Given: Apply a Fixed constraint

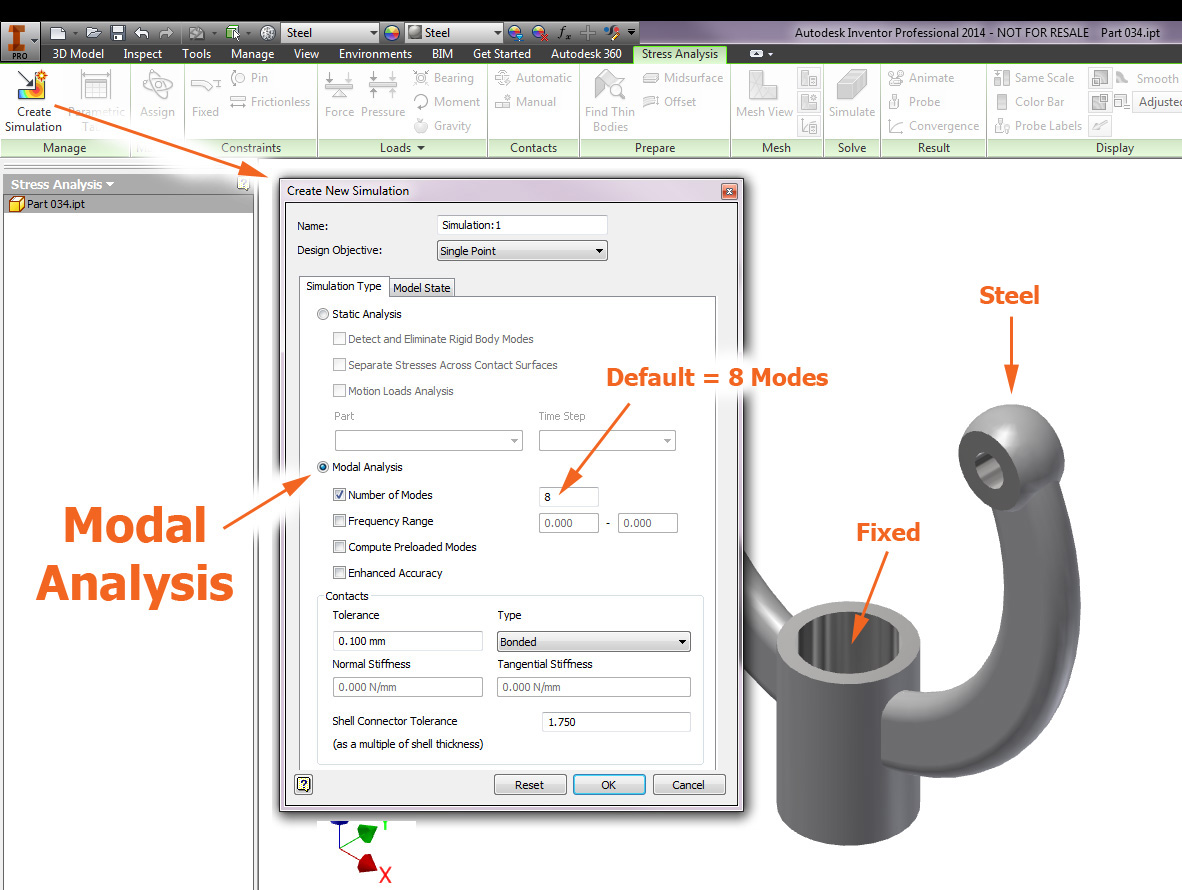Looking at the screenshot, I should click(205, 94).
